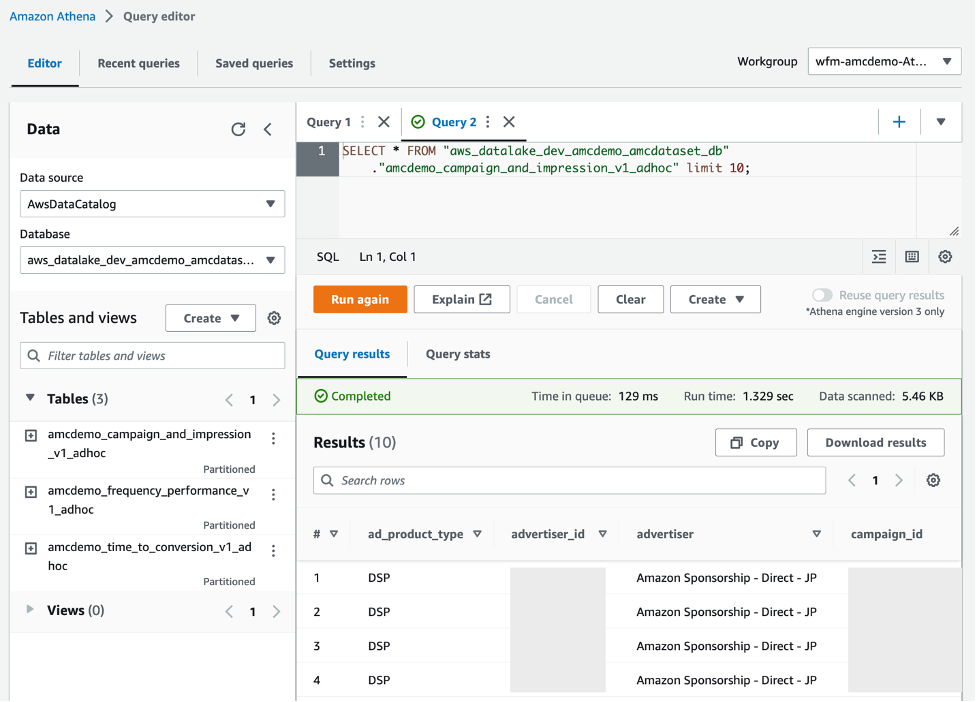Open the editor preferences gear icon
Viewport: 977px width, 702px height.
tap(945, 257)
